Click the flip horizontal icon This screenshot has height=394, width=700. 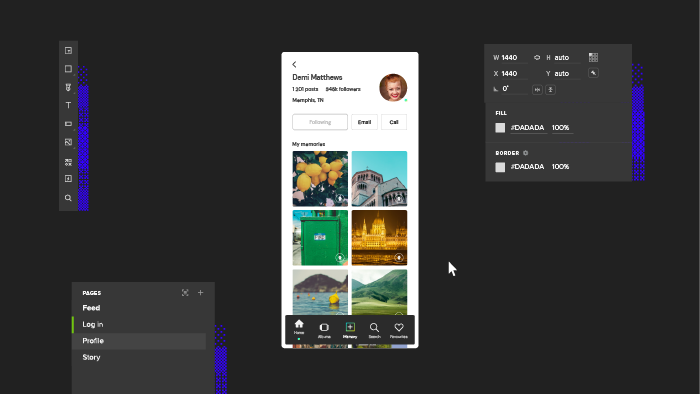(537, 90)
